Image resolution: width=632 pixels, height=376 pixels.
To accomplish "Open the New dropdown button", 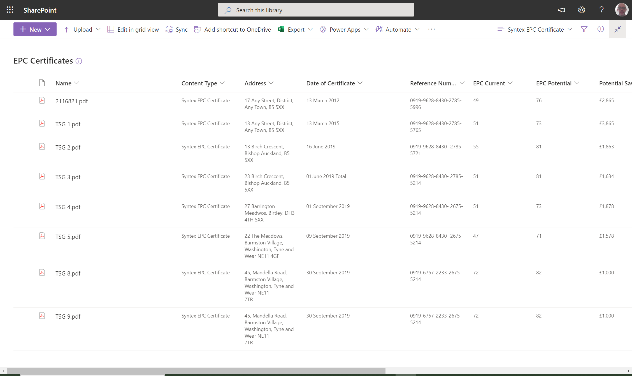I will (x=35, y=29).
